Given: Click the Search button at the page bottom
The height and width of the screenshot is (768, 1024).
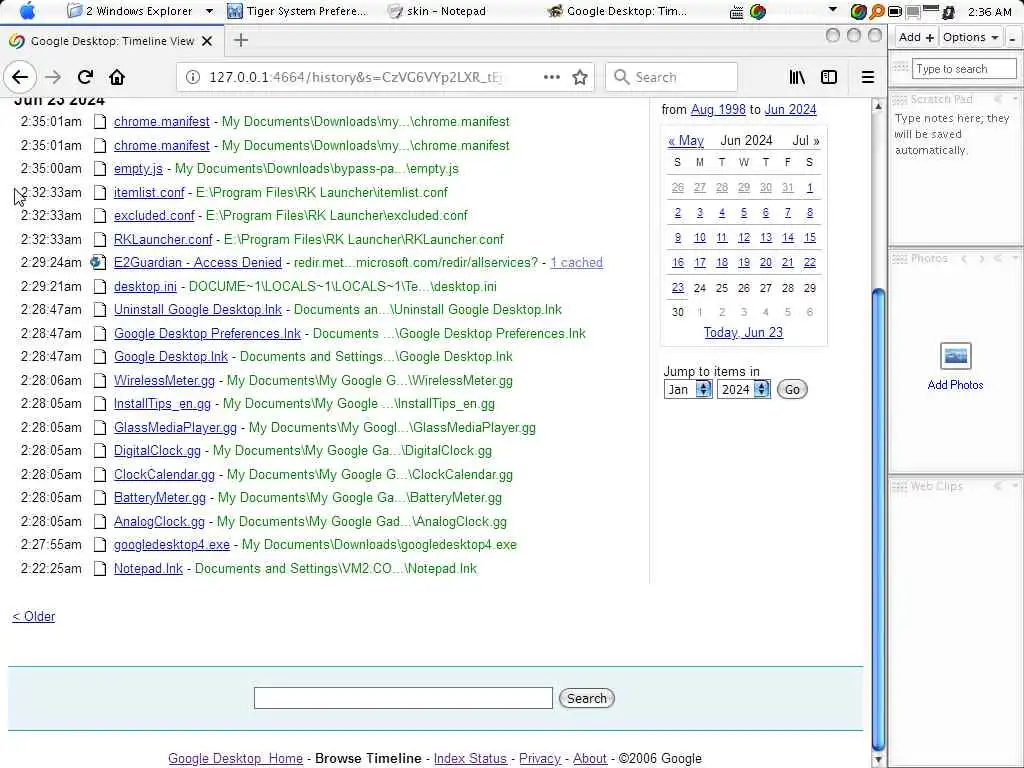Looking at the screenshot, I should pyautogui.click(x=586, y=698).
